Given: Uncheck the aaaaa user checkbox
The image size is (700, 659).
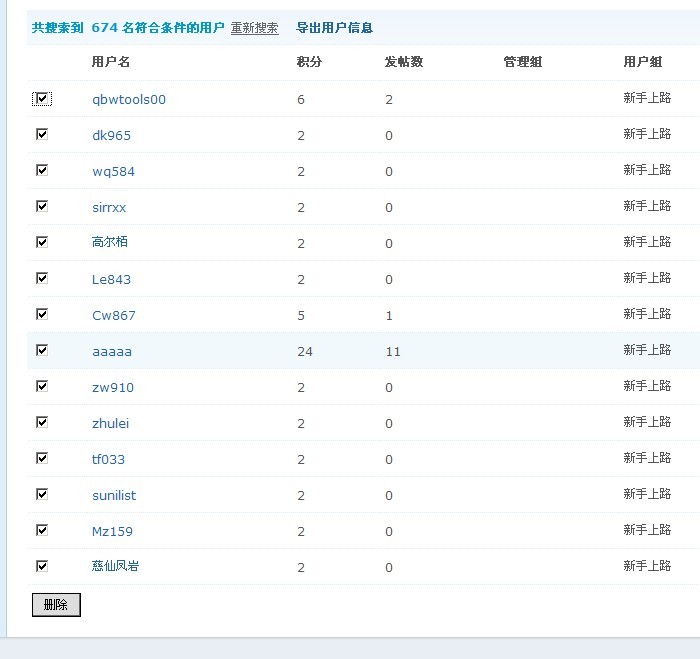Looking at the screenshot, I should click(42, 350).
